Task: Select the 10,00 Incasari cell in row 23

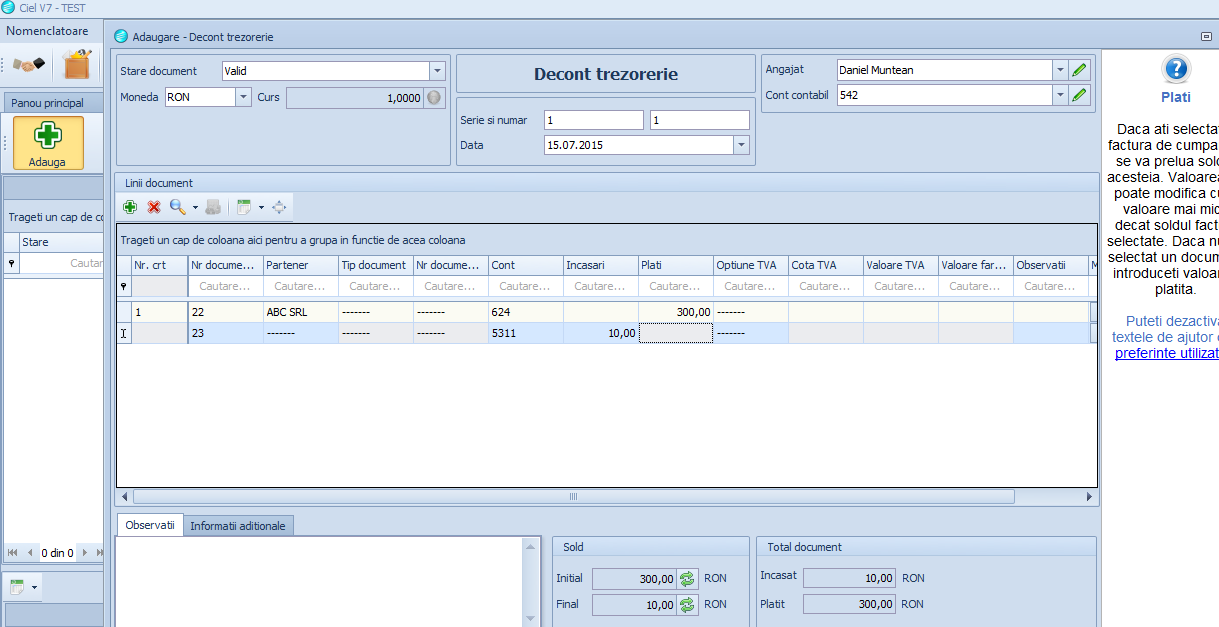Action: (x=600, y=333)
